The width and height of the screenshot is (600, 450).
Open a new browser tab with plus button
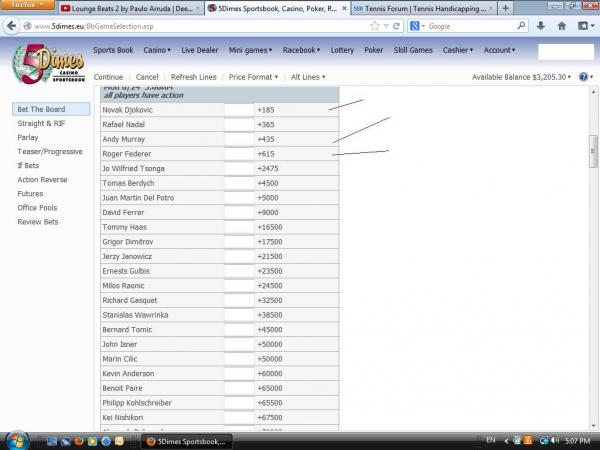(x=505, y=8)
